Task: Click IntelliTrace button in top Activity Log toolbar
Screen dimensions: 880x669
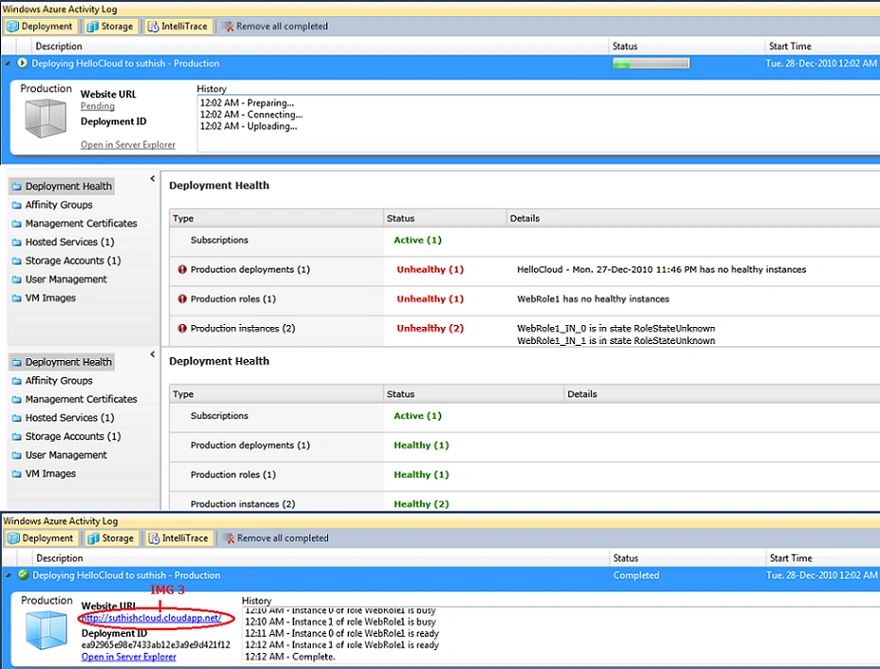Action: (178, 26)
